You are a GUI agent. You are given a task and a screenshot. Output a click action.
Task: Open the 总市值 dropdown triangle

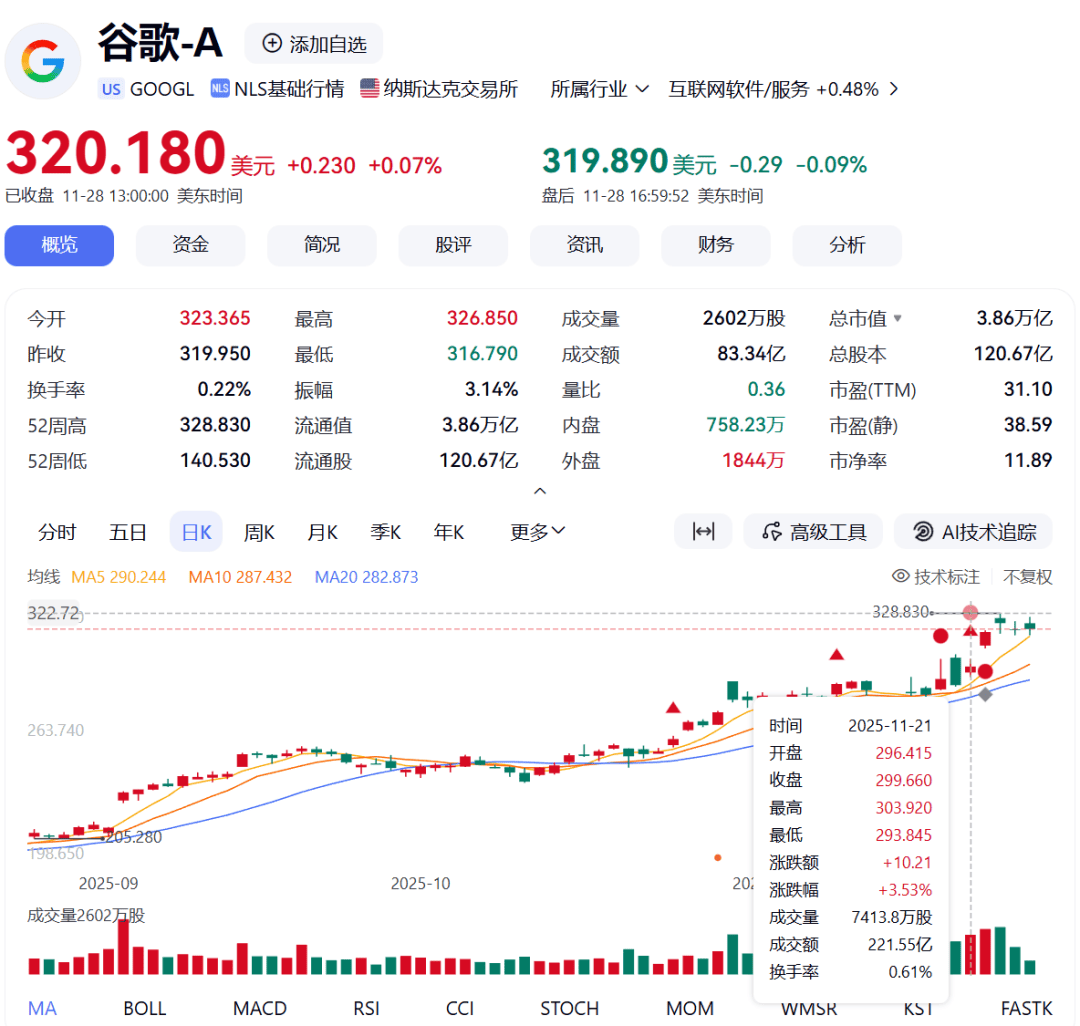tap(897, 319)
